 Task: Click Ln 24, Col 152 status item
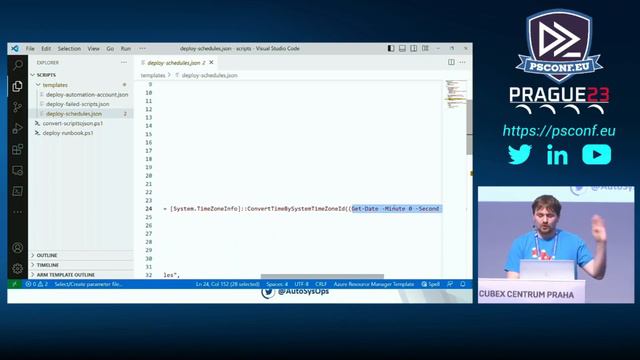pos(227,284)
